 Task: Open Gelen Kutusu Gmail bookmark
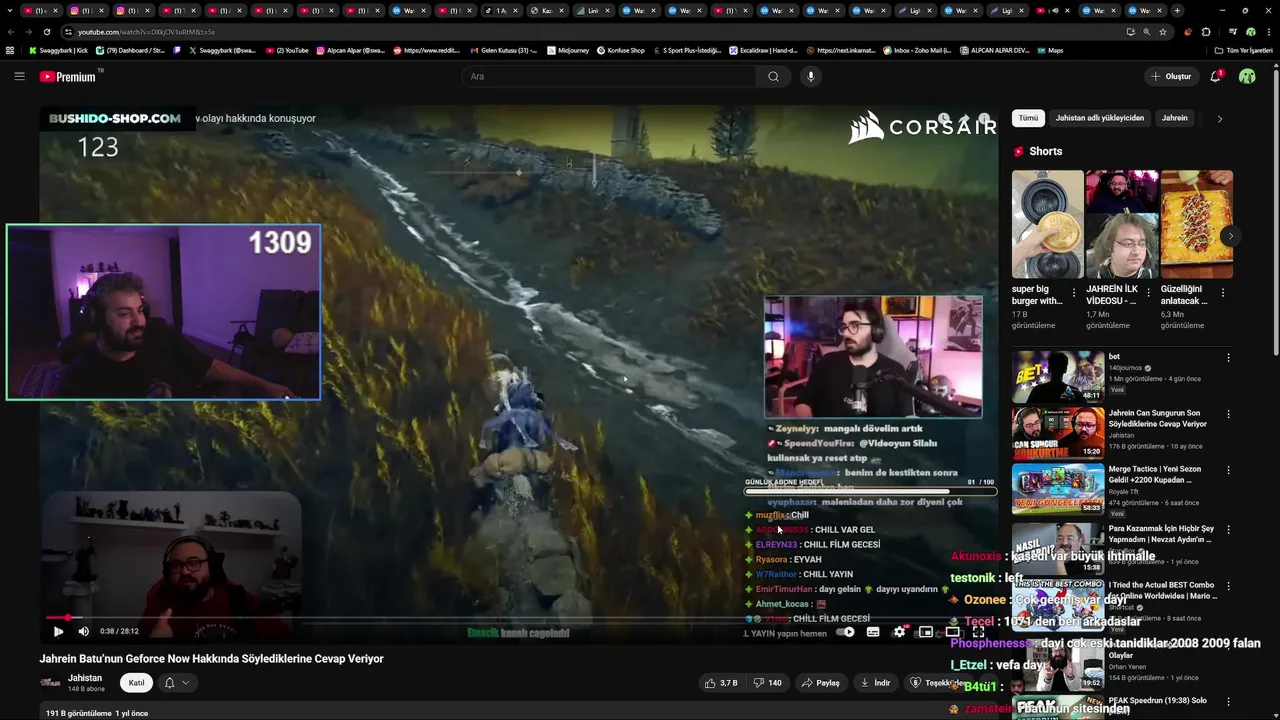click(x=503, y=50)
